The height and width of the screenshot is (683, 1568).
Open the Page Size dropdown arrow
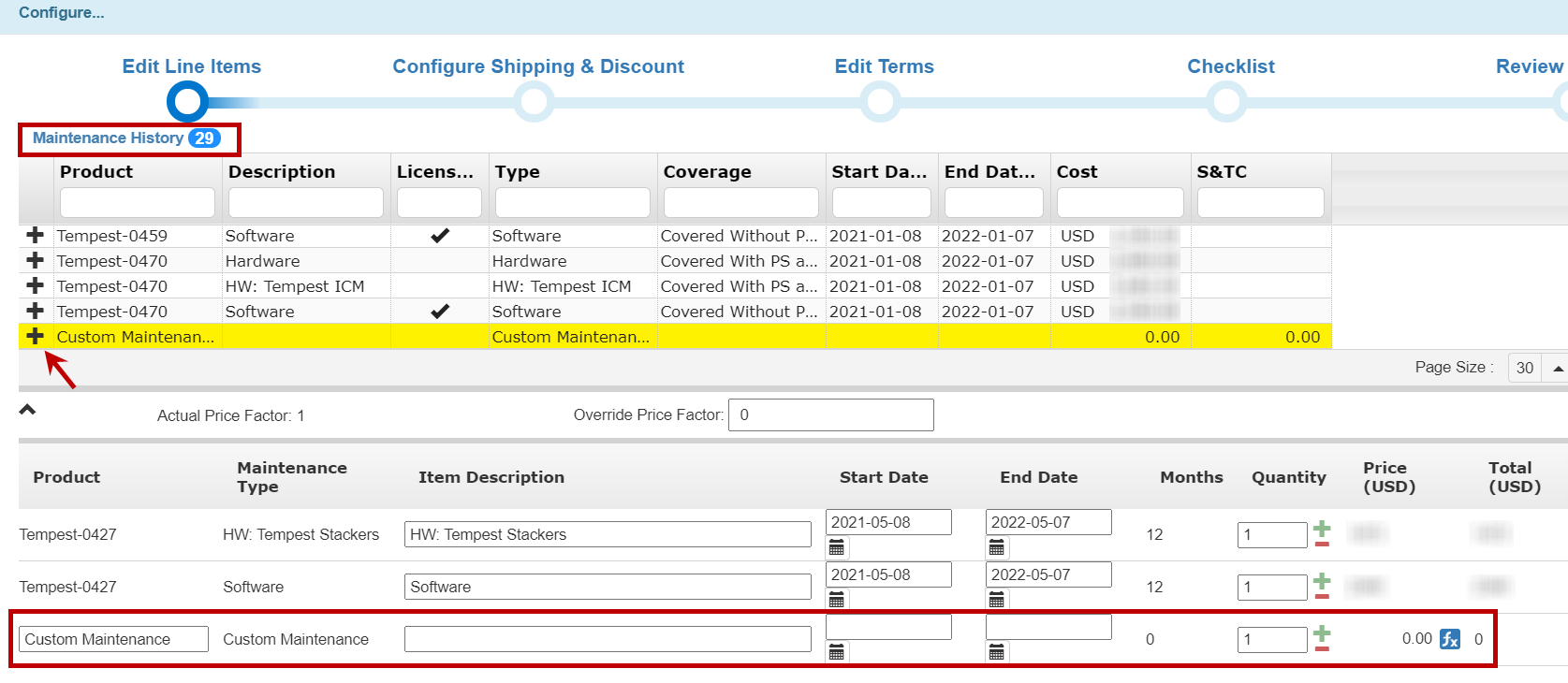coord(1558,369)
